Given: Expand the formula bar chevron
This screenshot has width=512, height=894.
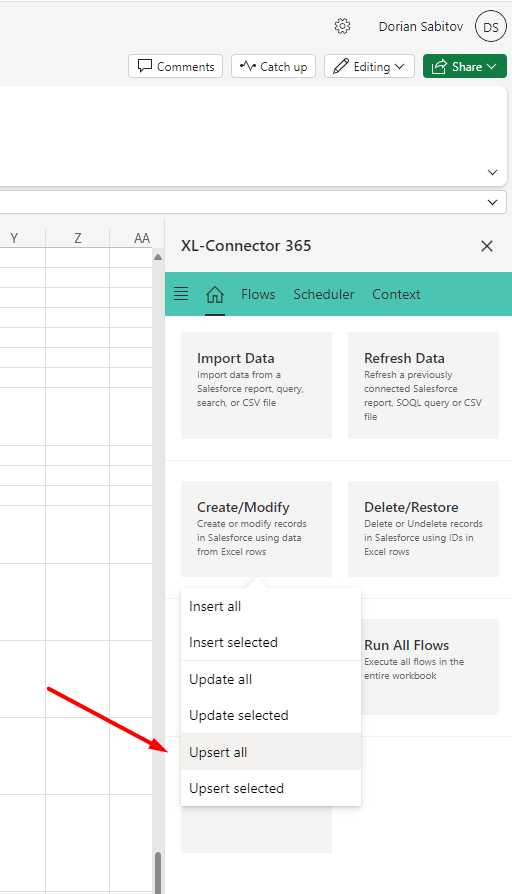Looking at the screenshot, I should tap(493, 202).
